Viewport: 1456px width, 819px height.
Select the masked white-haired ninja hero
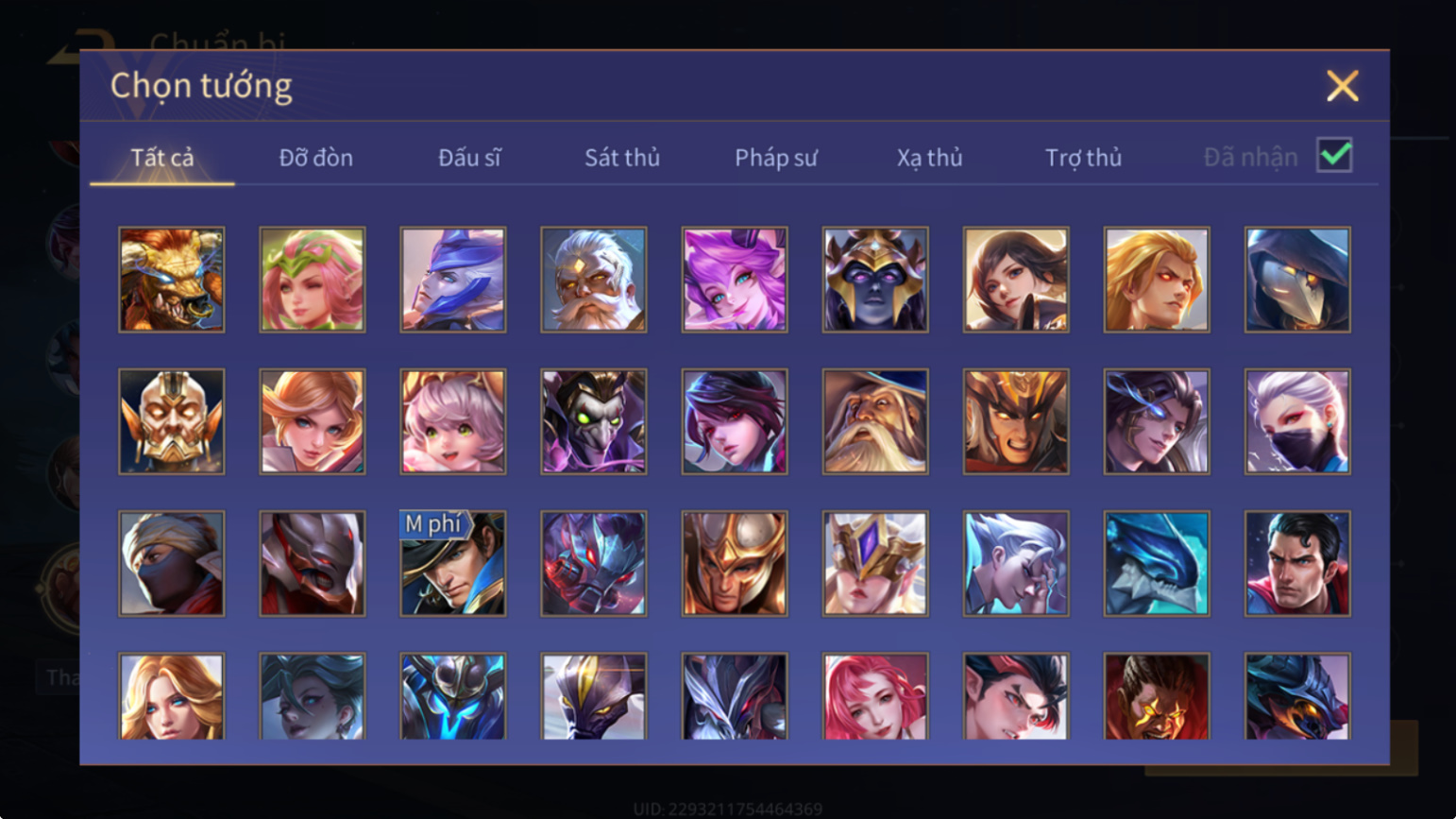coord(1297,421)
